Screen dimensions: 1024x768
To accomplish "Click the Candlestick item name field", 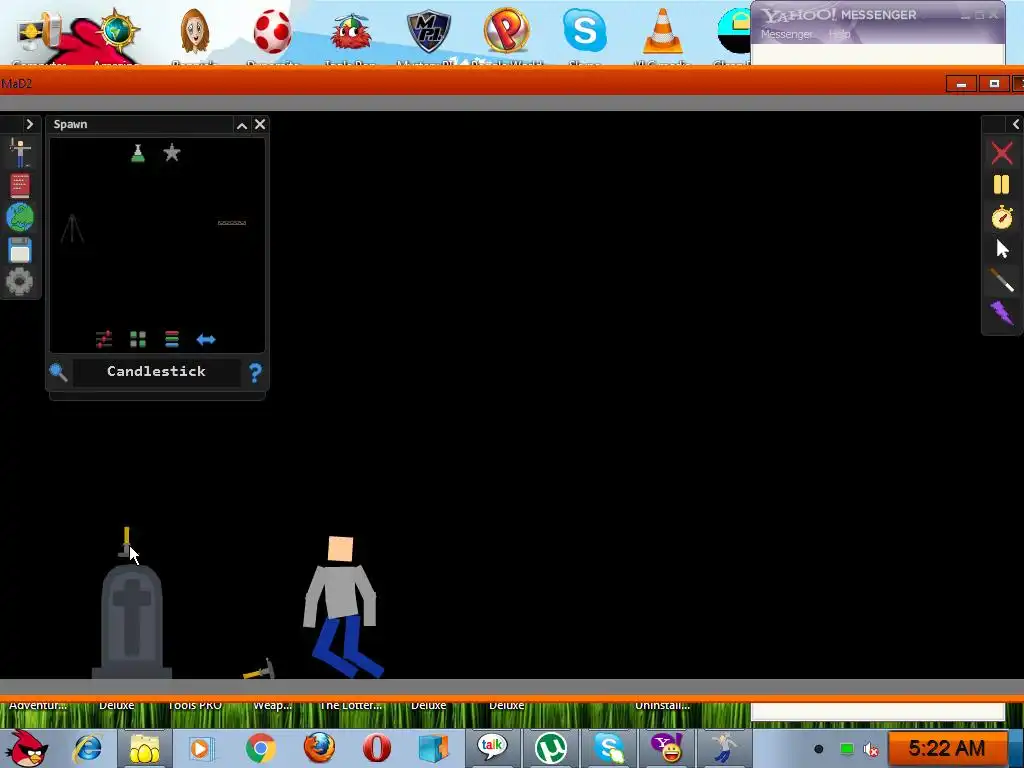I will 157,372.
